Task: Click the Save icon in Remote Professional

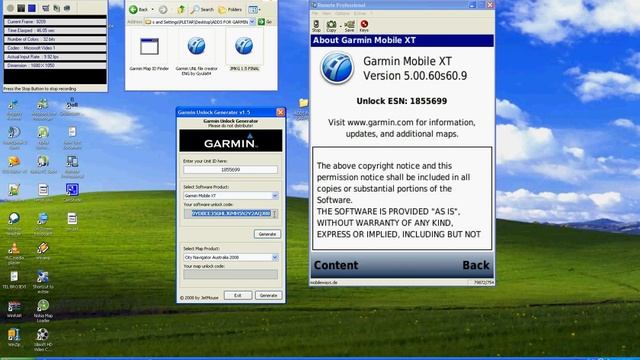Action: 349,26
